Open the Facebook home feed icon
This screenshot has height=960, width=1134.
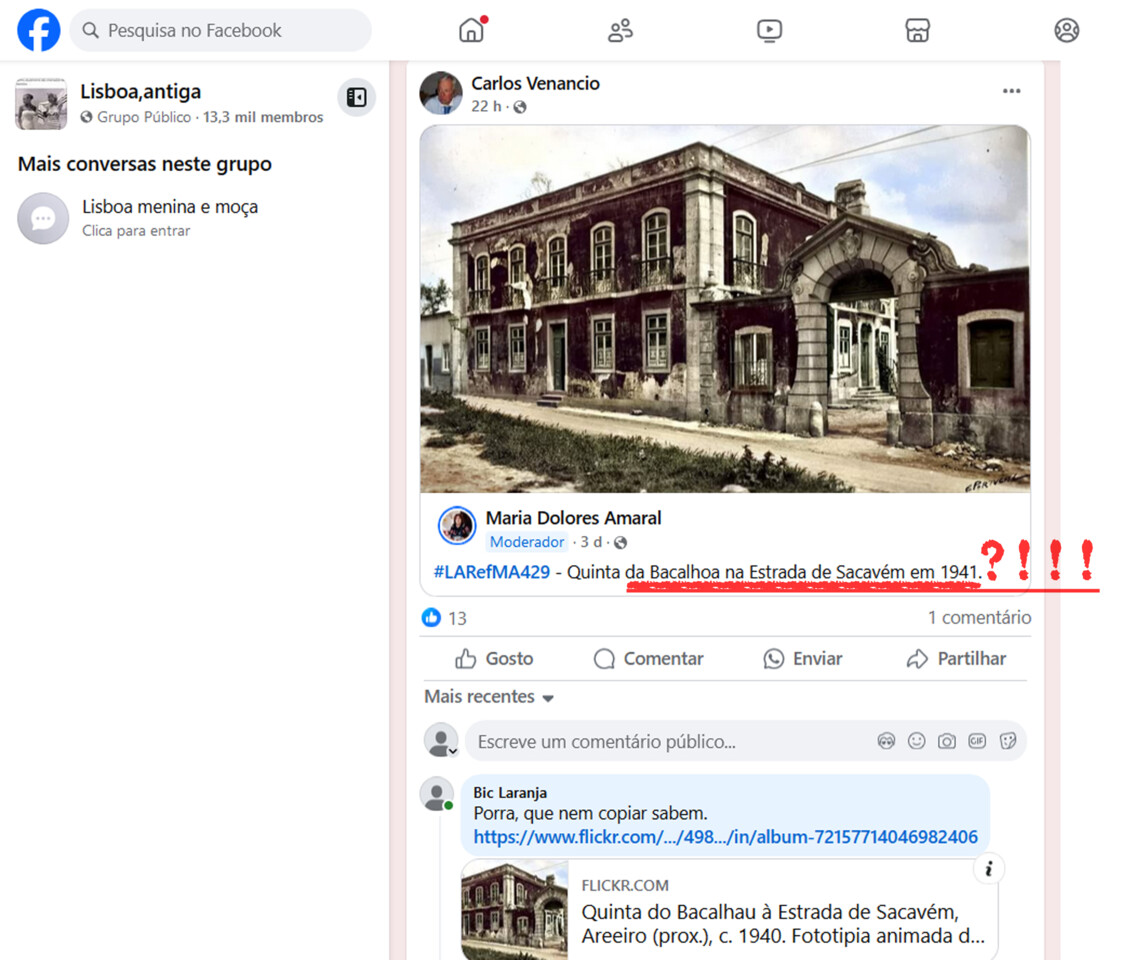[x=470, y=30]
